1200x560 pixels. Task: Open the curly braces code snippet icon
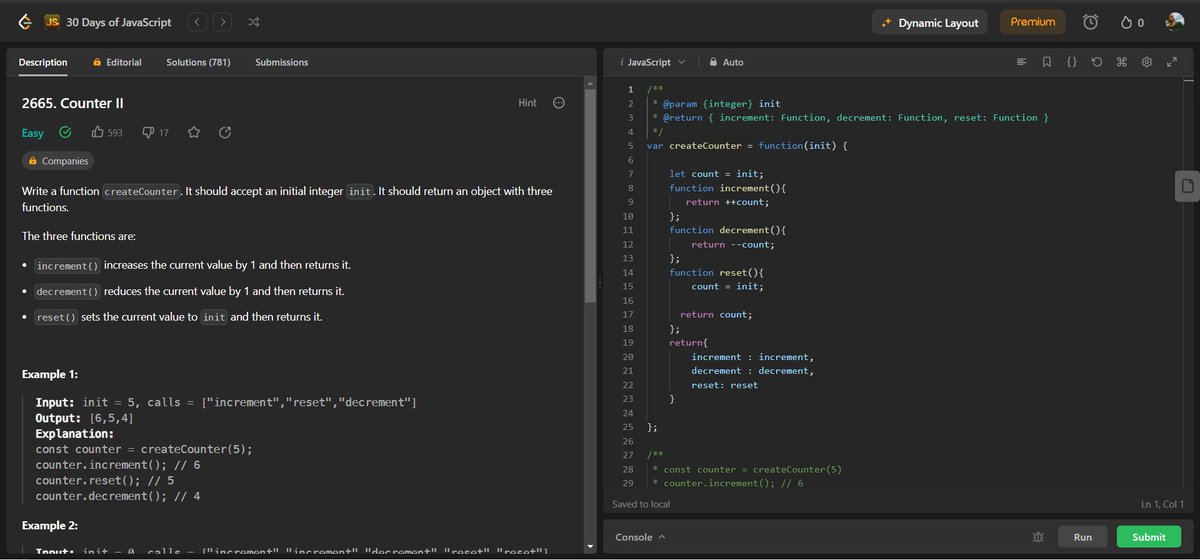pyautogui.click(x=1071, y=62)
